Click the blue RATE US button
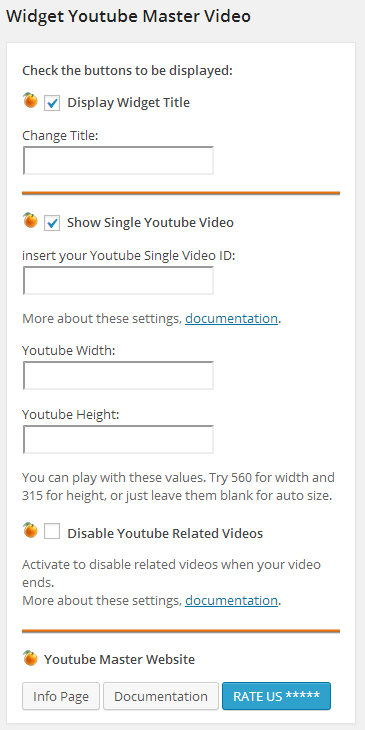365x730 pixels. point(277,696)
